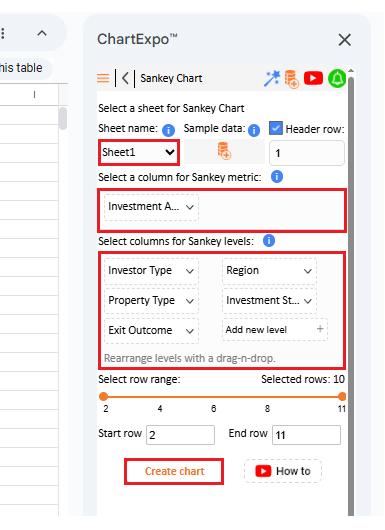Uncheck the Header row checkbox
Screen dimensions: 385x530
(x=276, y=128)
